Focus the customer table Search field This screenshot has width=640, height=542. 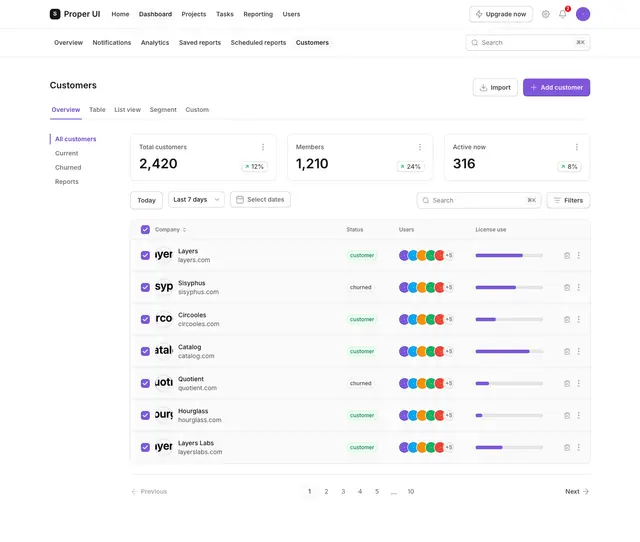click(479, 200)
